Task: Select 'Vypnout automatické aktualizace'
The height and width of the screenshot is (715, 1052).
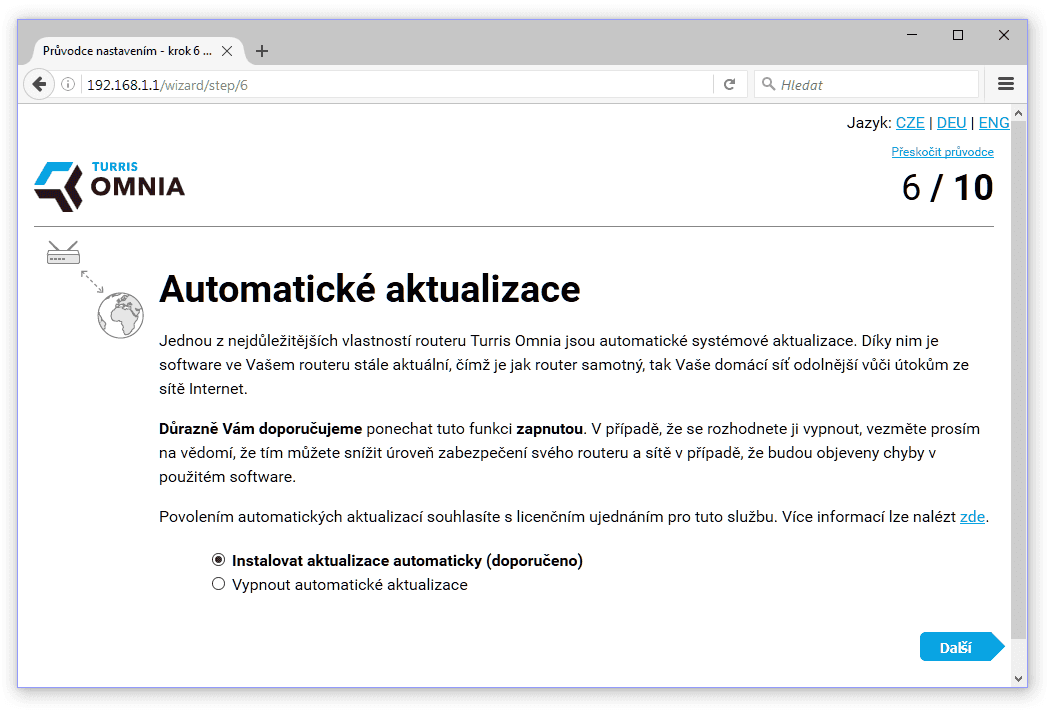Action: 217,584
